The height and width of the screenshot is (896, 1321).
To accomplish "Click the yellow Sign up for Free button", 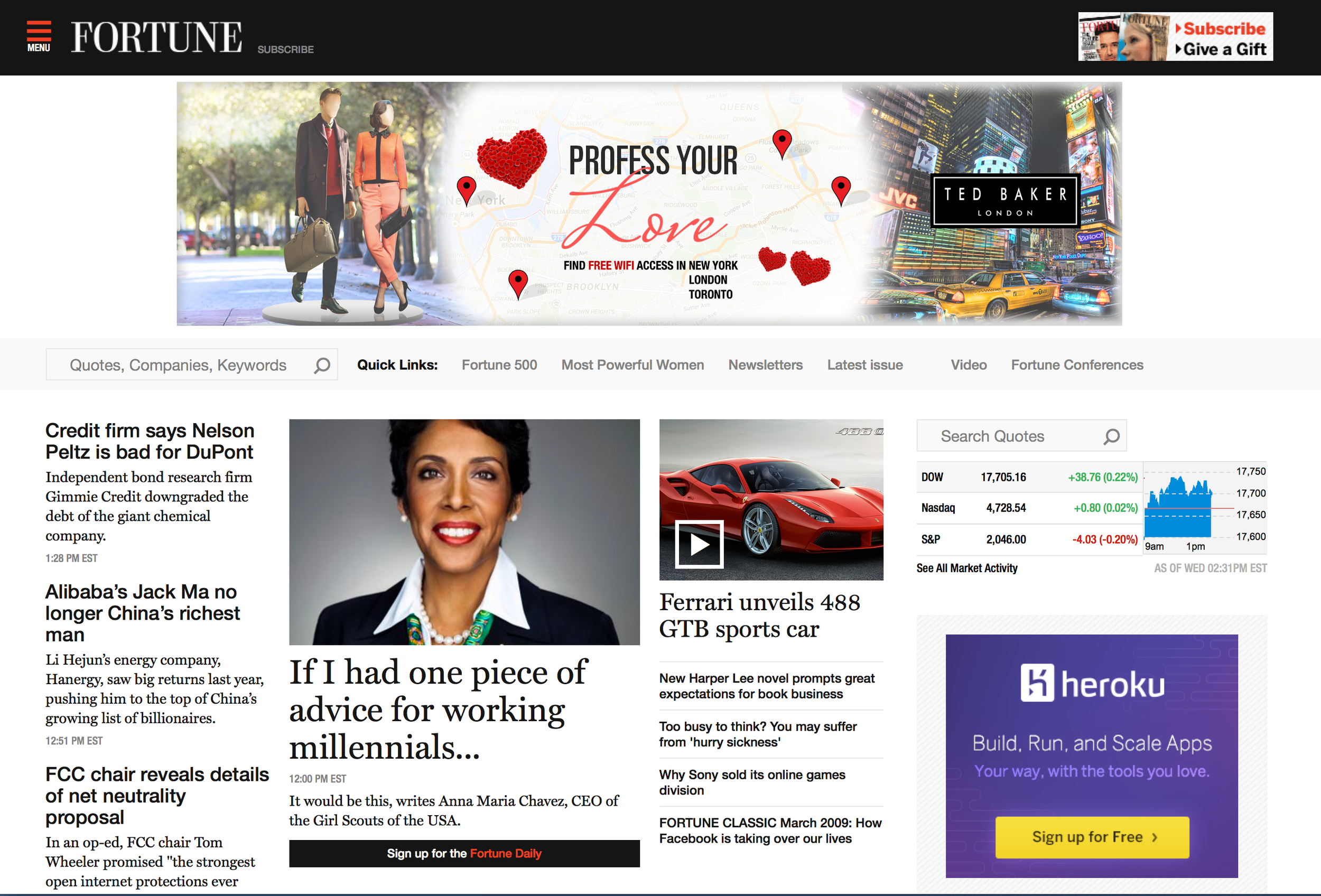I will point(1092,837).
